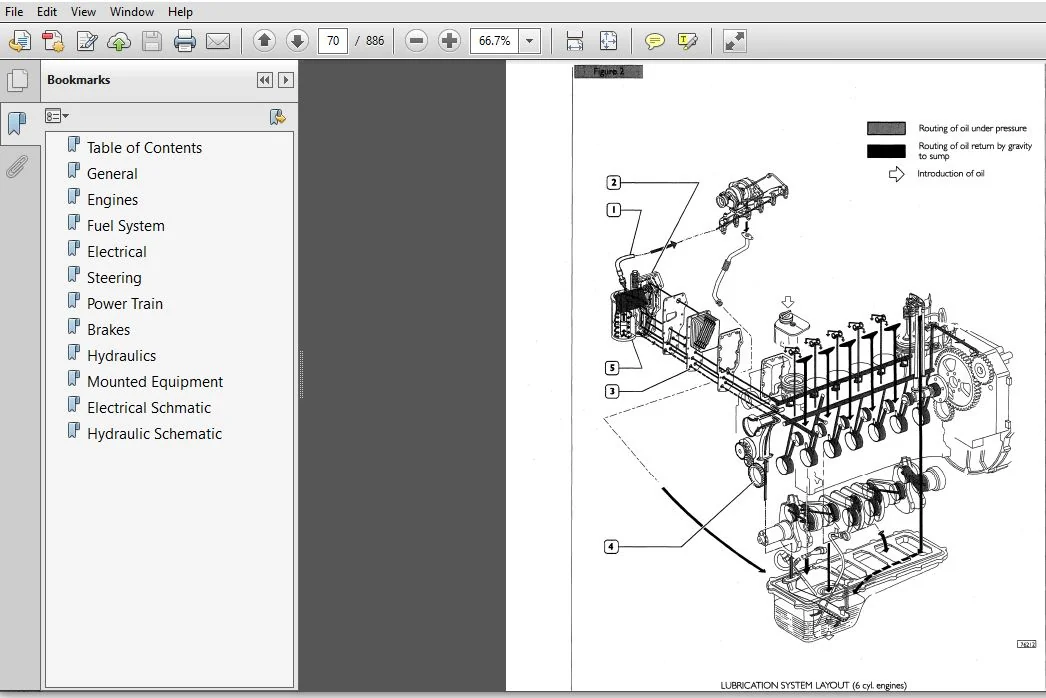Click the Save floppy disk icon
This screenshot has width=1046, height=698.
[151, 41]
